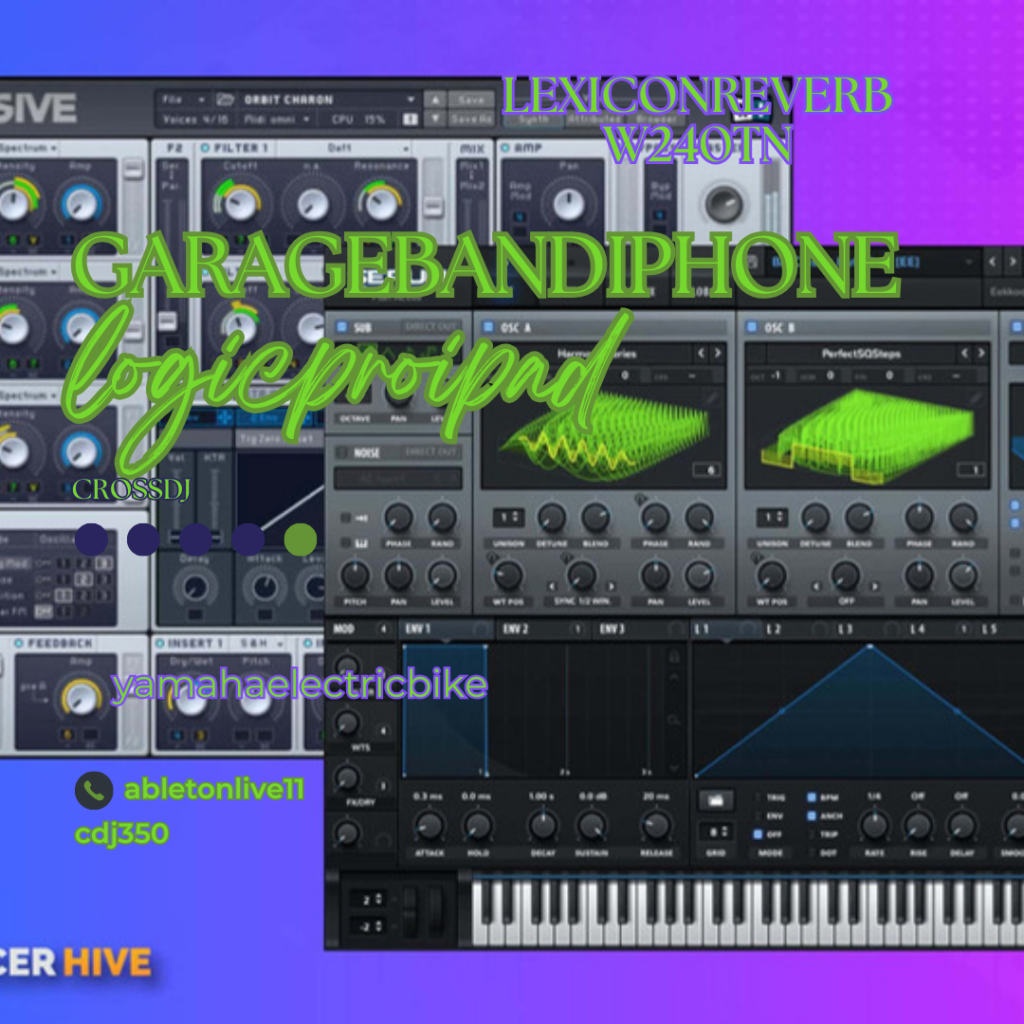This screenshot has height=1024, width=1024.
Task: Select the L 1 LFO tab
Action: point(725,629)
